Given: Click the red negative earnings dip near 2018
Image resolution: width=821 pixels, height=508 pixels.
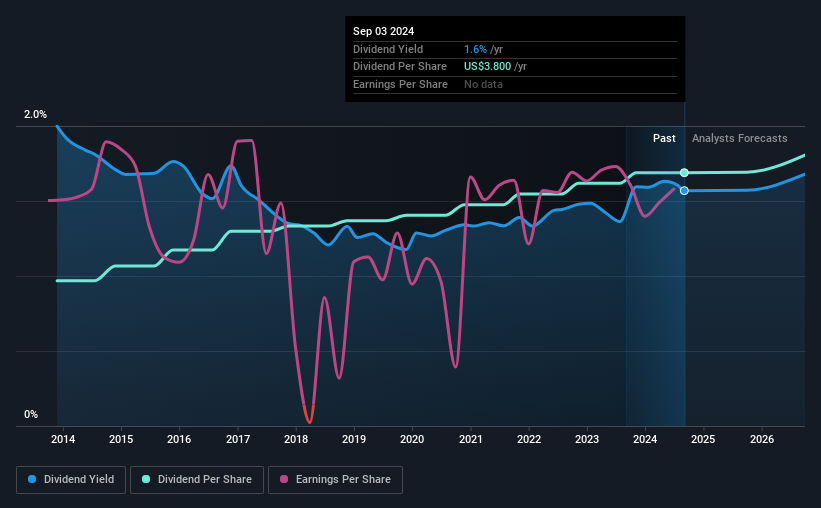Looking at the screenshot, I should 309,415.
